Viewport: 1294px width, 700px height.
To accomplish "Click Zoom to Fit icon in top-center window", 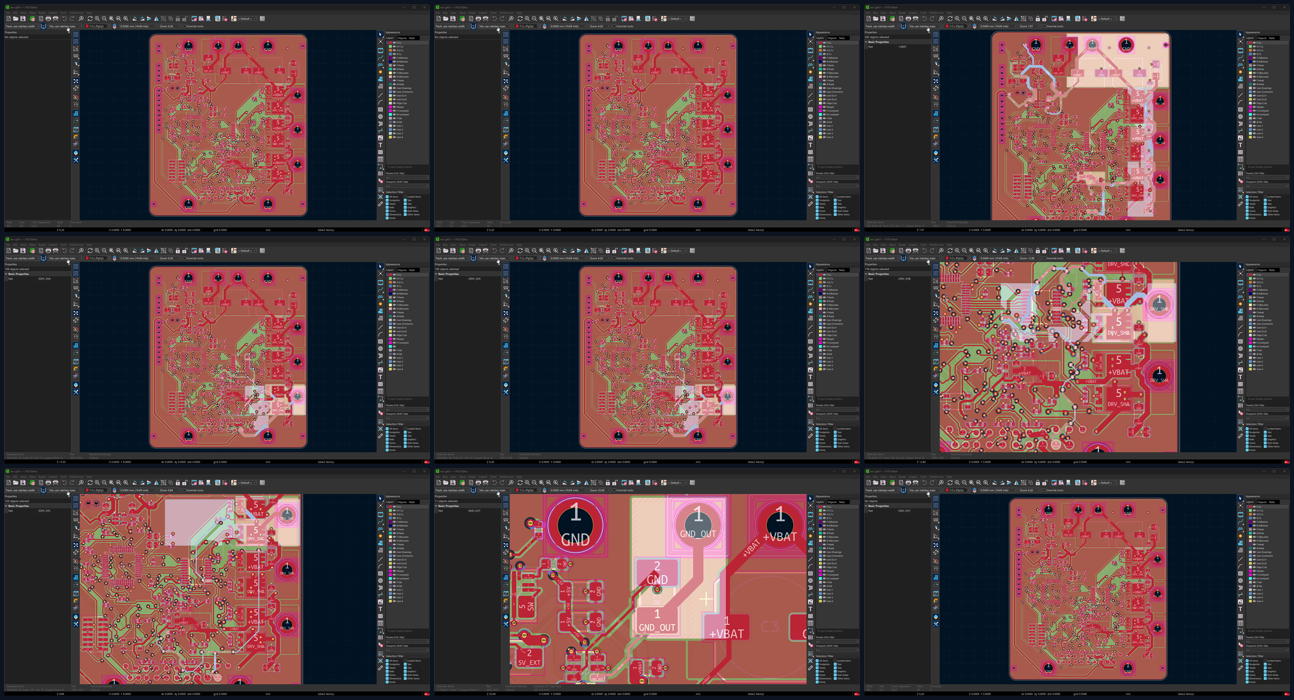I will (541, 18).
